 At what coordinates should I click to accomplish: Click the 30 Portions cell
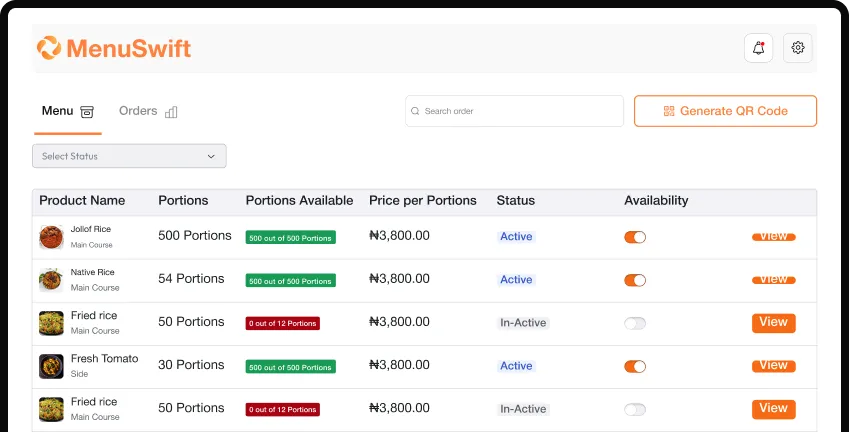click(191, 365)
